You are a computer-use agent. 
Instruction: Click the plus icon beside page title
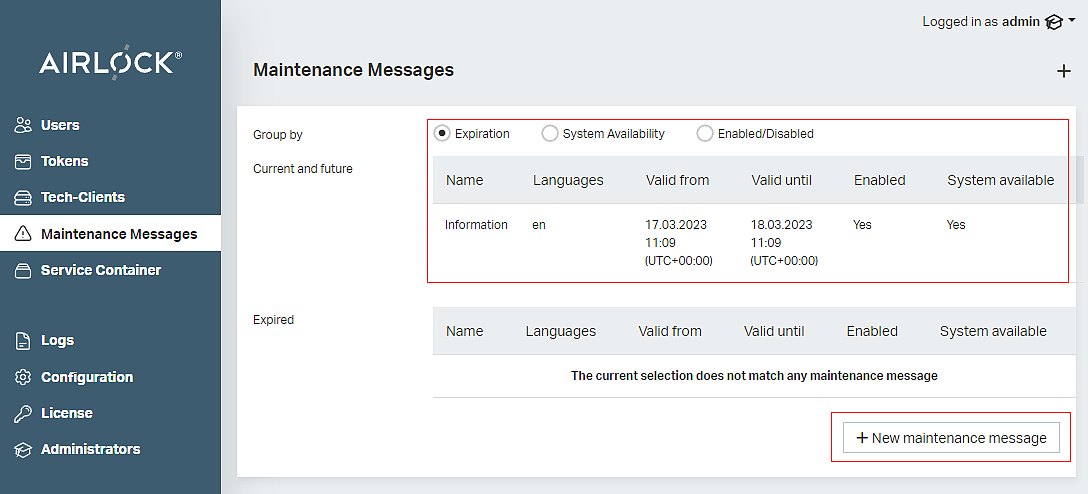[1063, 71]
